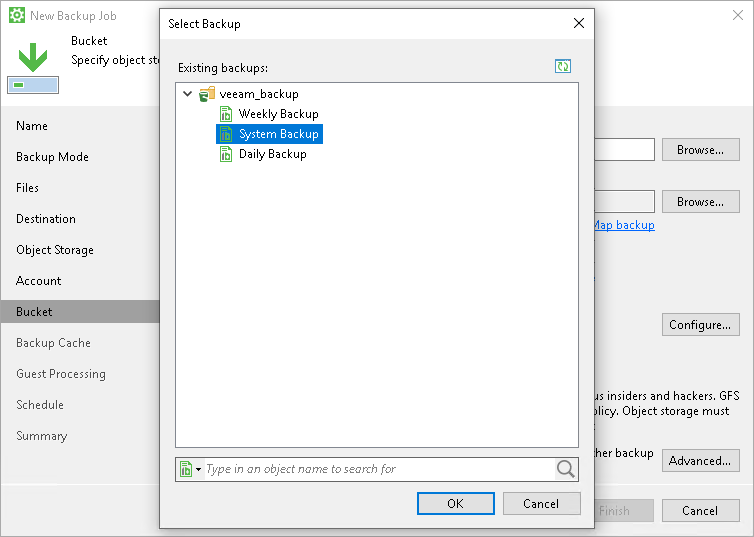Screen dimensions: 754x537
Task: Collapse the veeam_backup tree node
Action: pos(188,94)
